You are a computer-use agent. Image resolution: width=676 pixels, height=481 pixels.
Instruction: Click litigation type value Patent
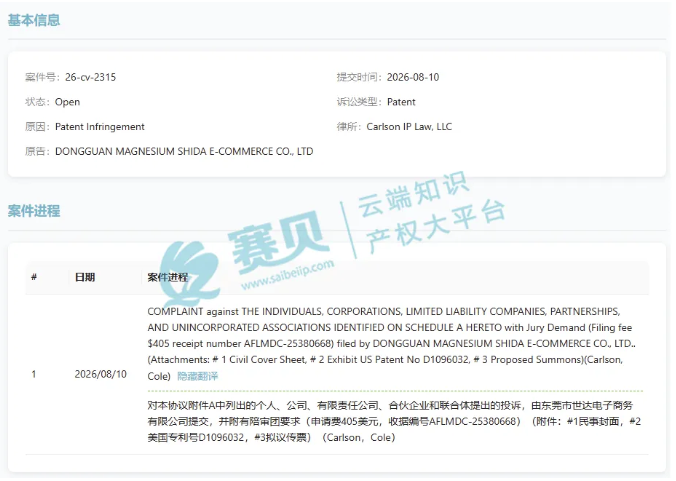[401, 102]
